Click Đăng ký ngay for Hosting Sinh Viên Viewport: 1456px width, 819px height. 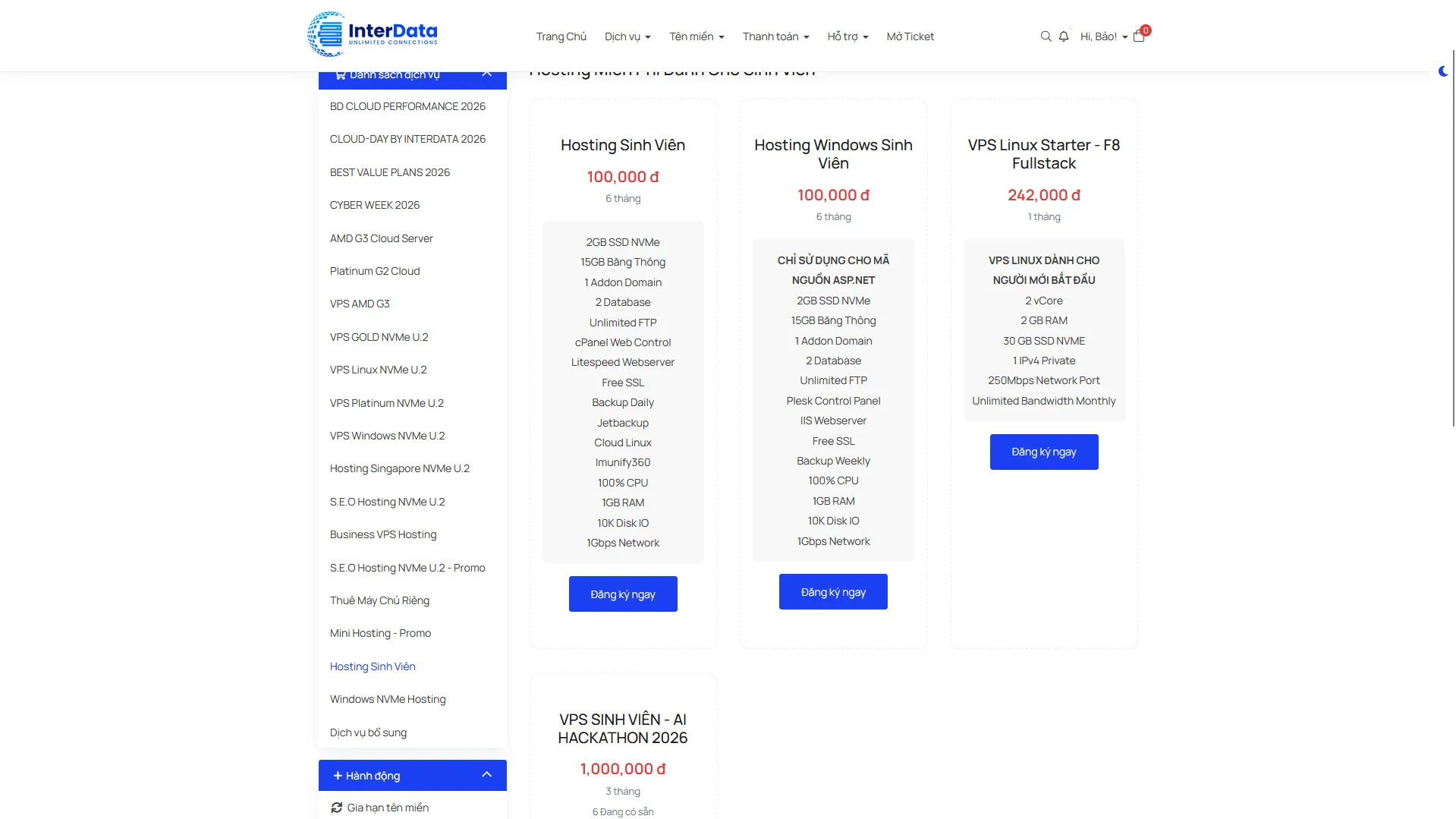coord(623,594)
